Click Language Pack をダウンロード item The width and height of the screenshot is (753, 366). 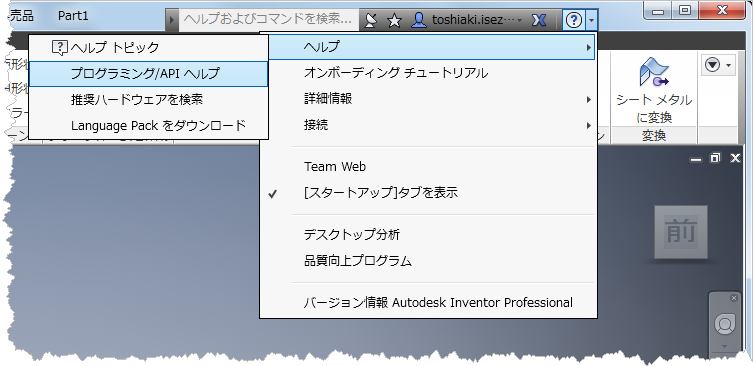[x=148, y=125]
